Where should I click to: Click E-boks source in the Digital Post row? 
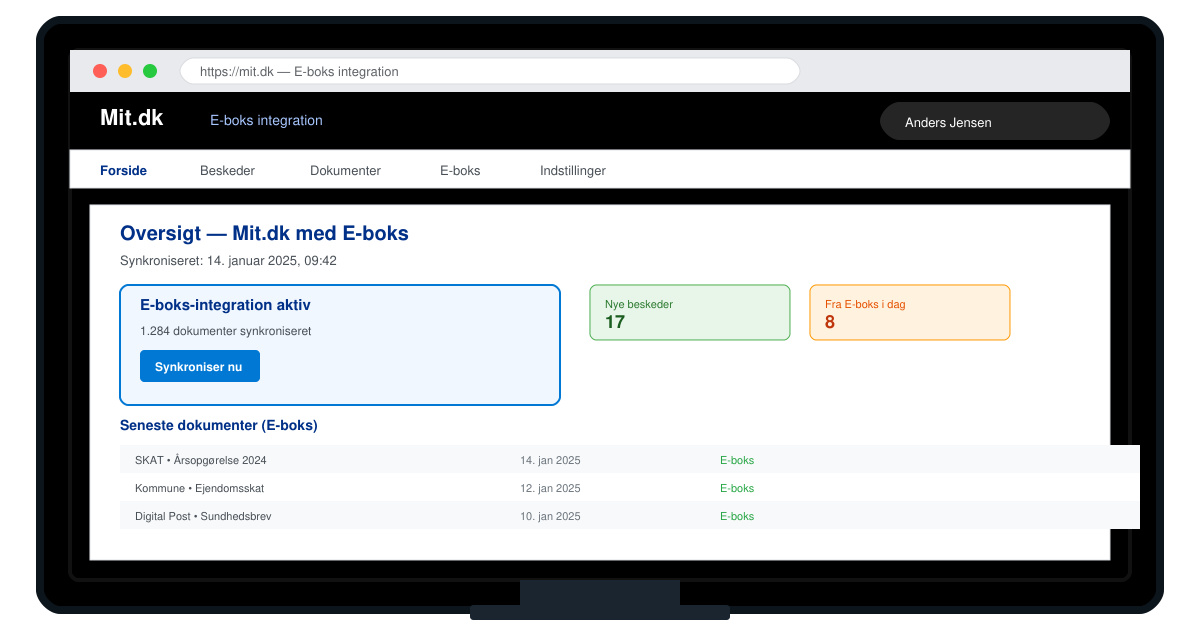pyautogui.click(x=737, y=516)
